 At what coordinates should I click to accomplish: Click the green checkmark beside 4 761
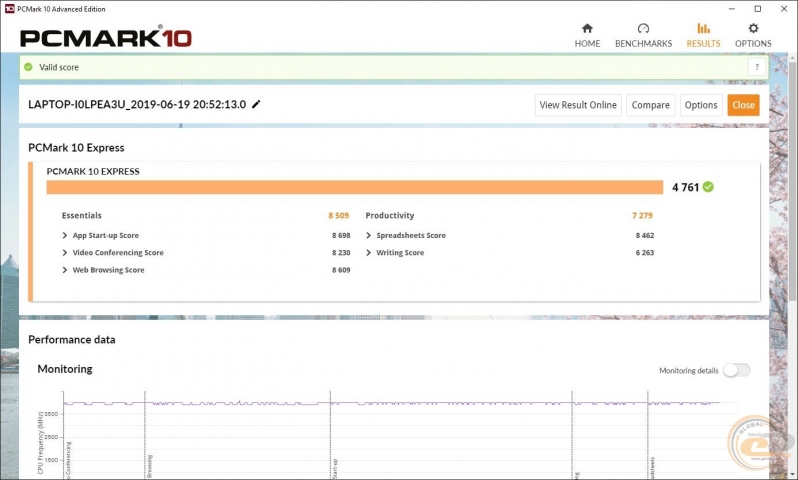[x=708, y=187]
